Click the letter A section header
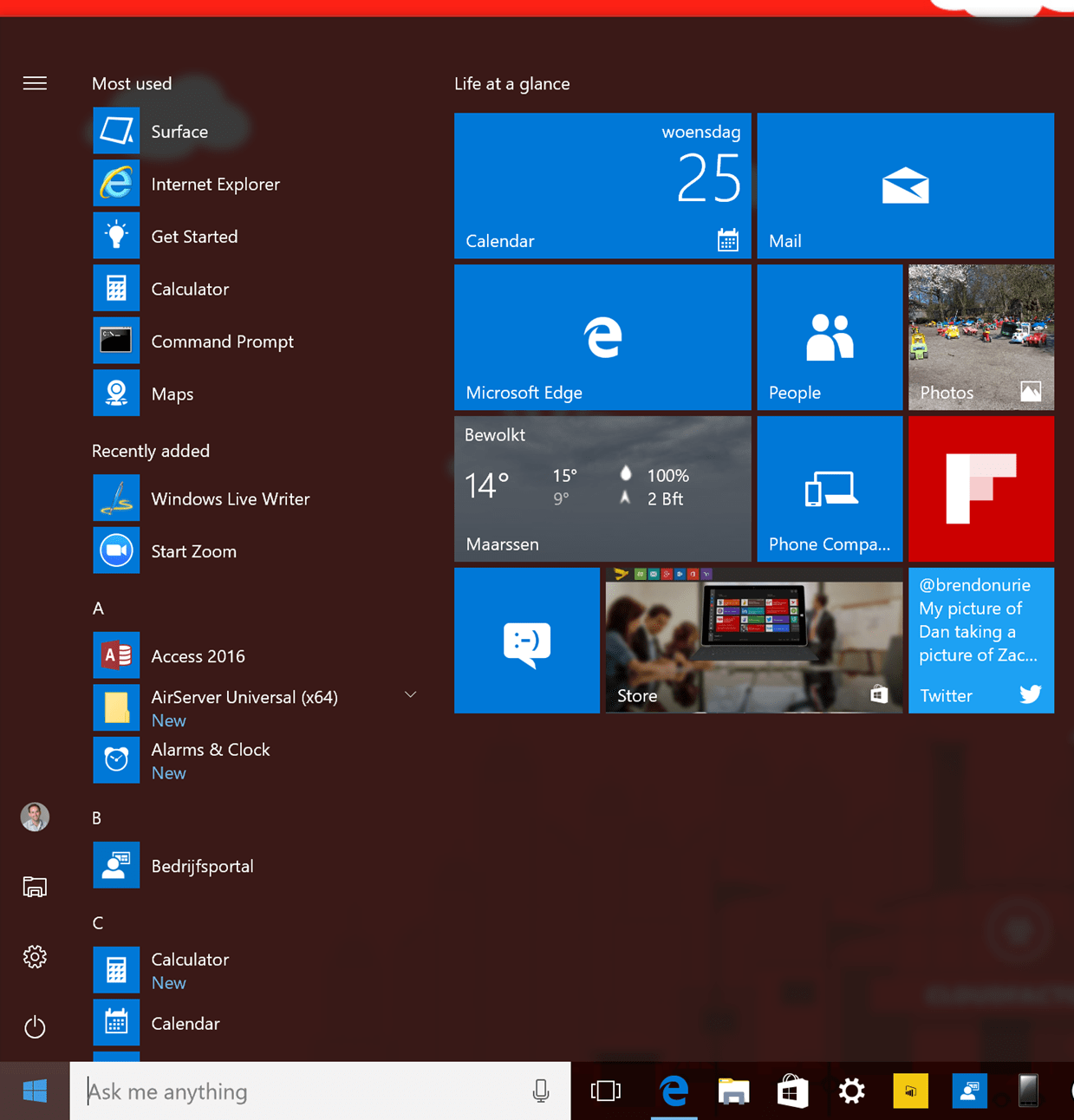 [x=98, y=609]
